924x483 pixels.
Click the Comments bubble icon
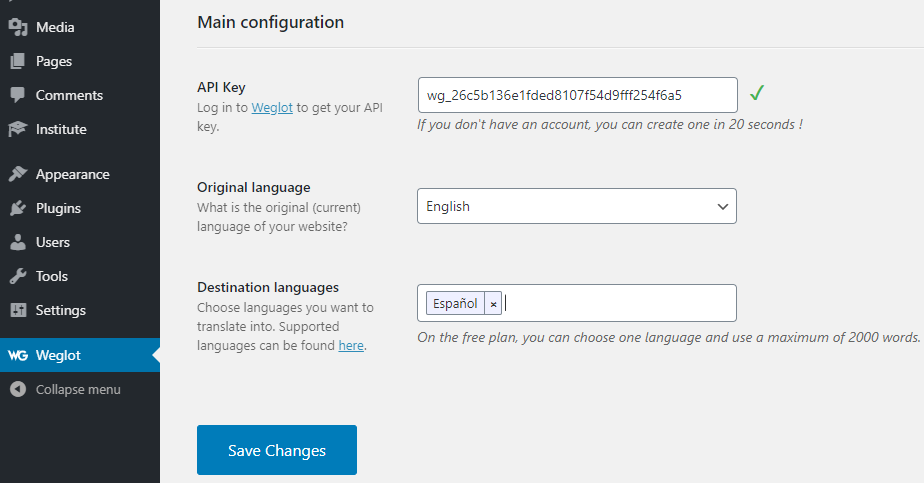tap(17, 95)
